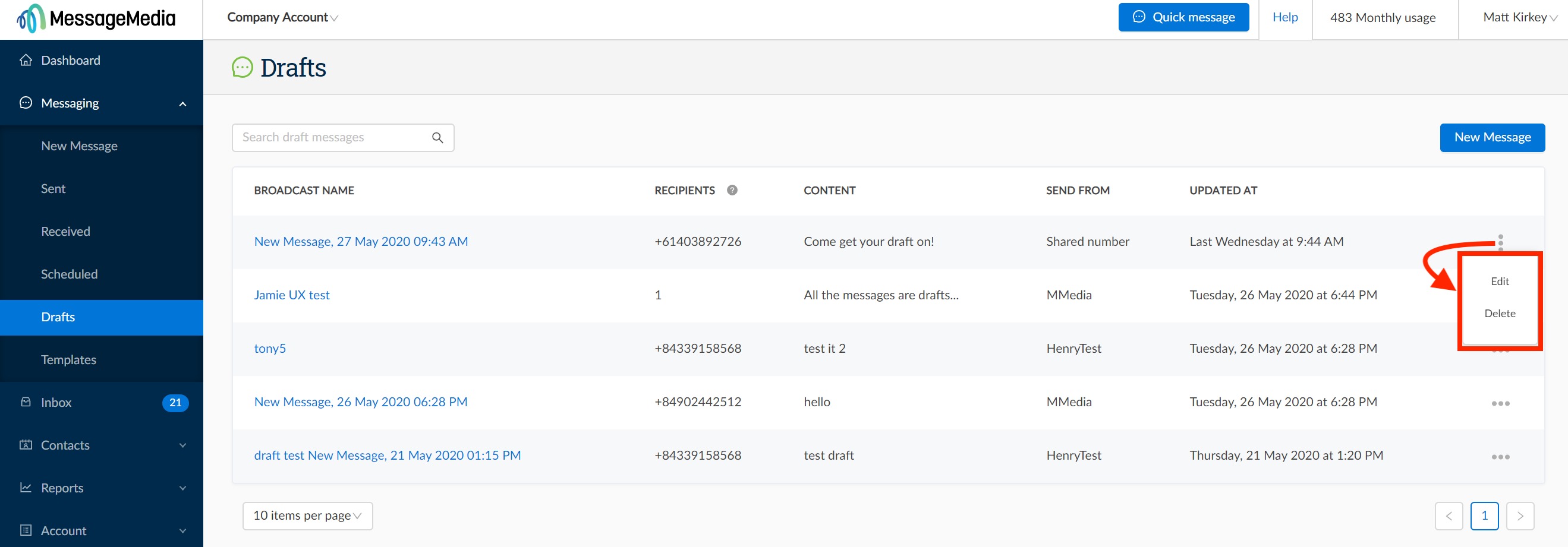Image resolution: width=1568 pixels, height=547 pixels.
Task: Open draft test New Message, 21 May 2020
Action: click(x=387, y=456)
